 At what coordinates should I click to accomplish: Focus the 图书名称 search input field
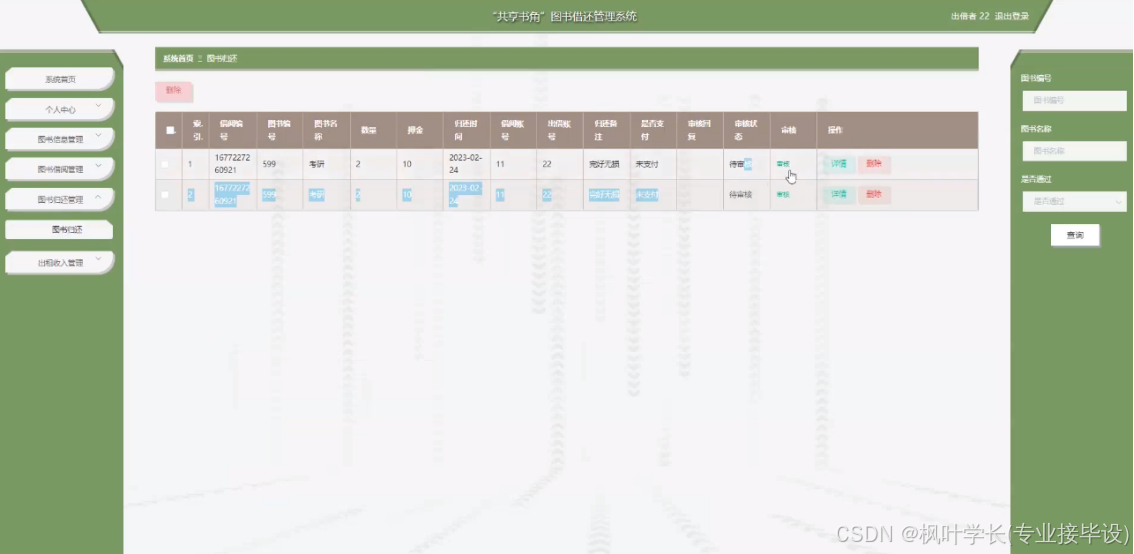coord(1075,151)
